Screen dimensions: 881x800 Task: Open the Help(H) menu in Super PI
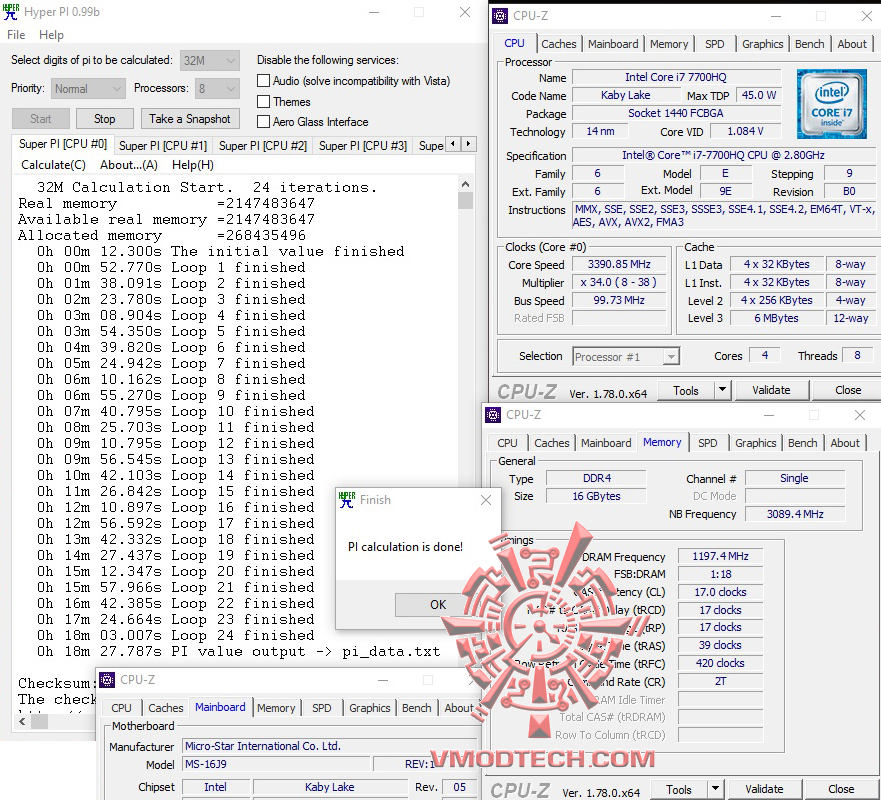pyautogui.click(x=193, y=165)
